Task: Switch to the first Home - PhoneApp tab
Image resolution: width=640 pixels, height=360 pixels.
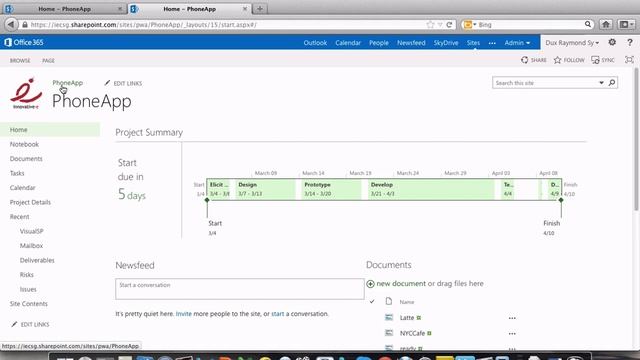Action: 64,9
